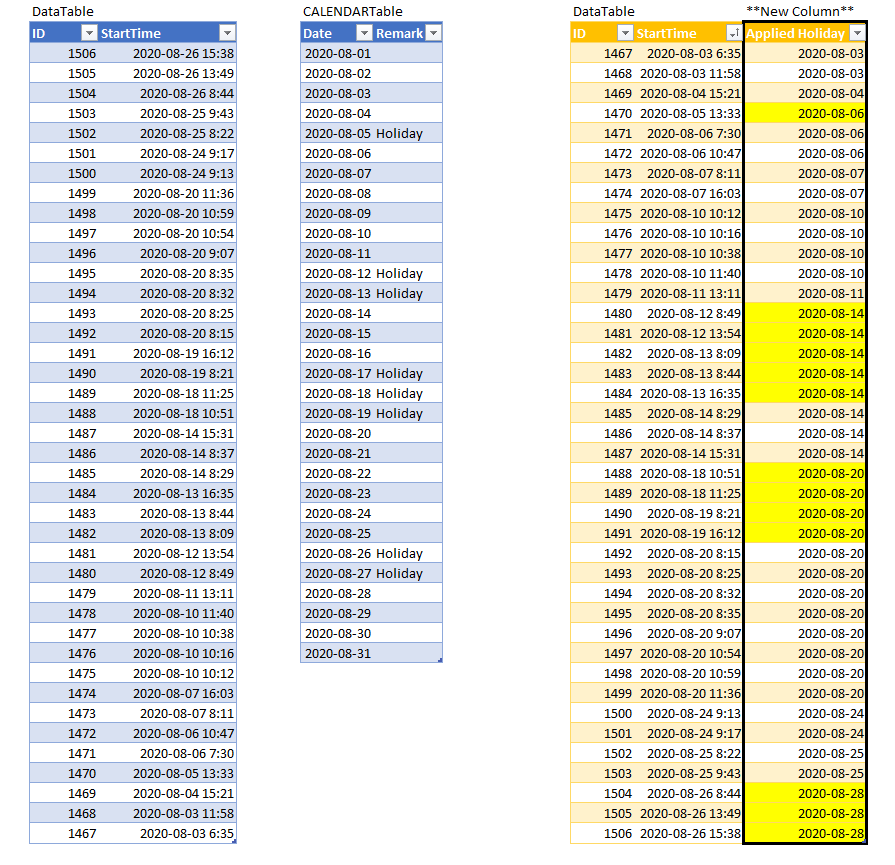
Task: Select the blue StartTime column header
Action: click(x=167, y=33)
